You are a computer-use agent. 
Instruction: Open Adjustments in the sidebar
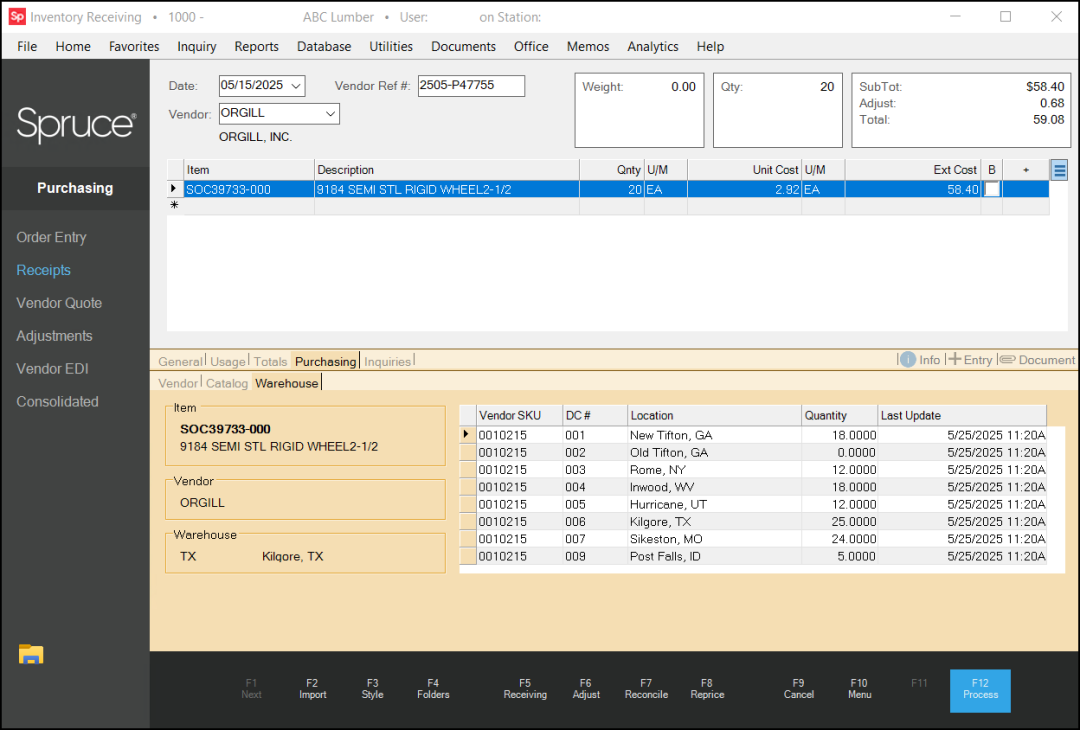pyautogui.click(x=54, y=336)
